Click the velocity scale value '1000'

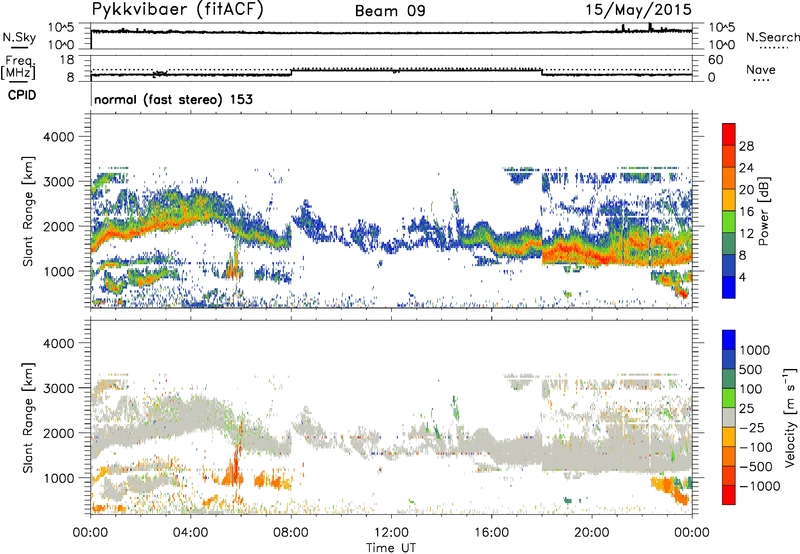coord(754,350)
